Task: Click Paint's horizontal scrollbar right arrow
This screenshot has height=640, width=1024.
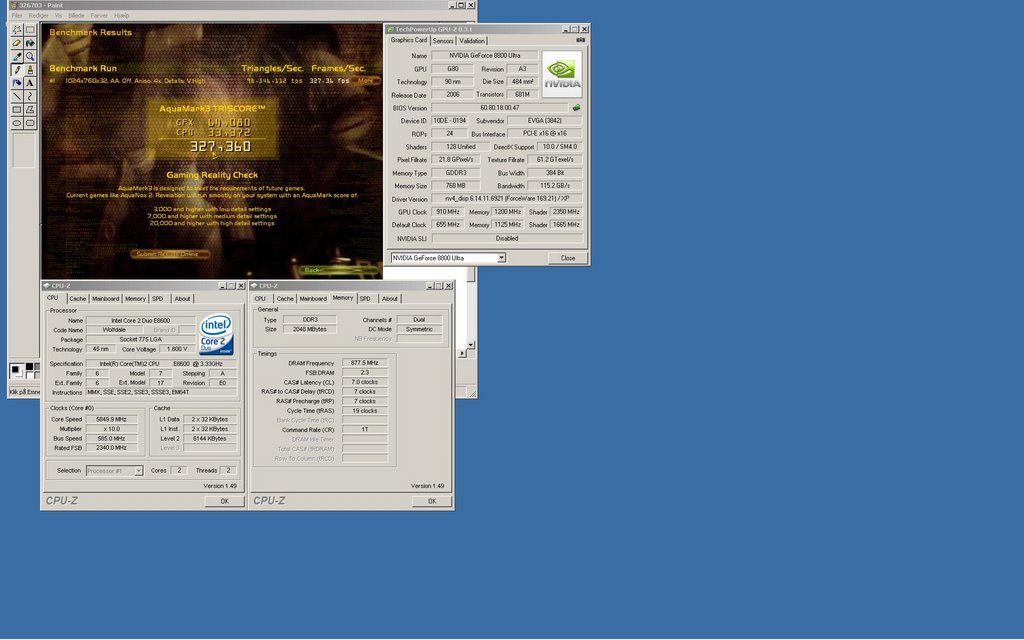Action: click(462, 353)
